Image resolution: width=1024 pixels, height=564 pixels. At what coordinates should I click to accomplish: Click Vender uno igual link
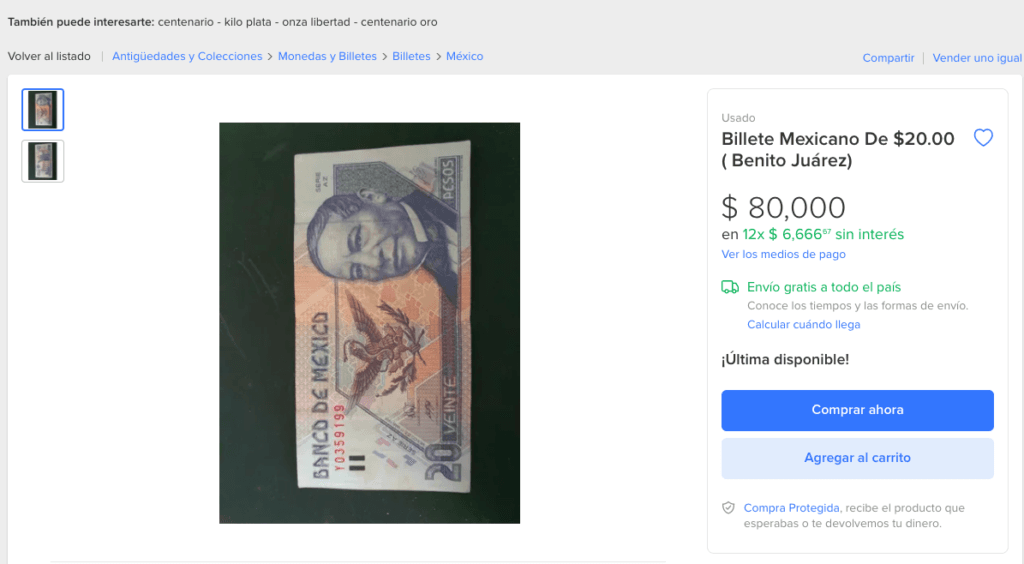[x=977, y=58]
